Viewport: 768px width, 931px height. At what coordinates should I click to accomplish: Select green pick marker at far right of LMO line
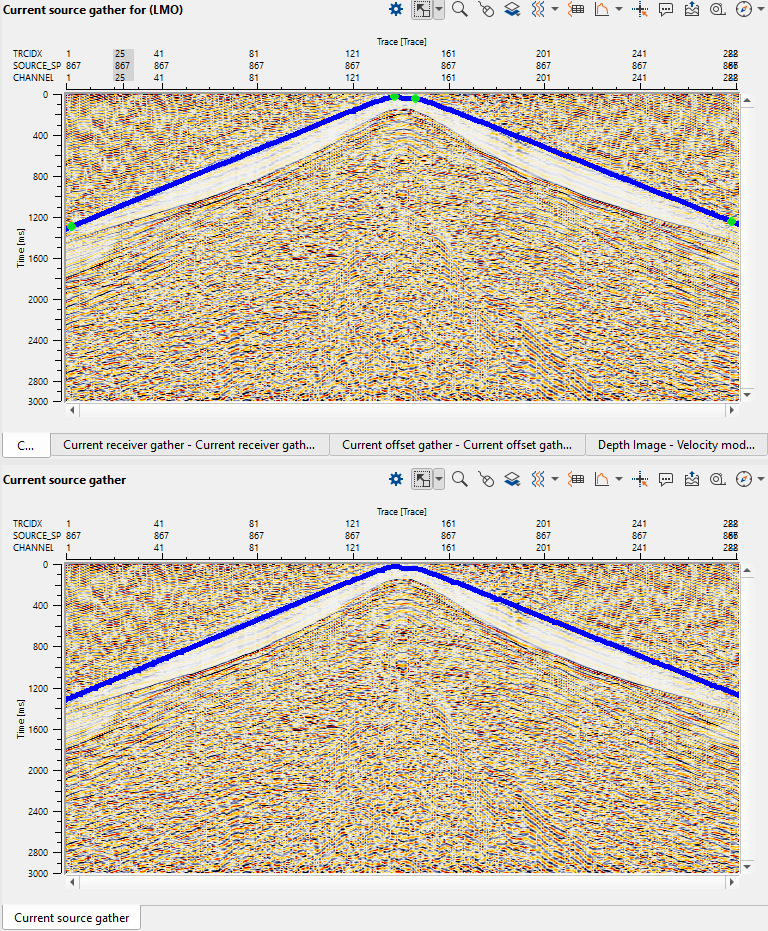pos(732,221)
